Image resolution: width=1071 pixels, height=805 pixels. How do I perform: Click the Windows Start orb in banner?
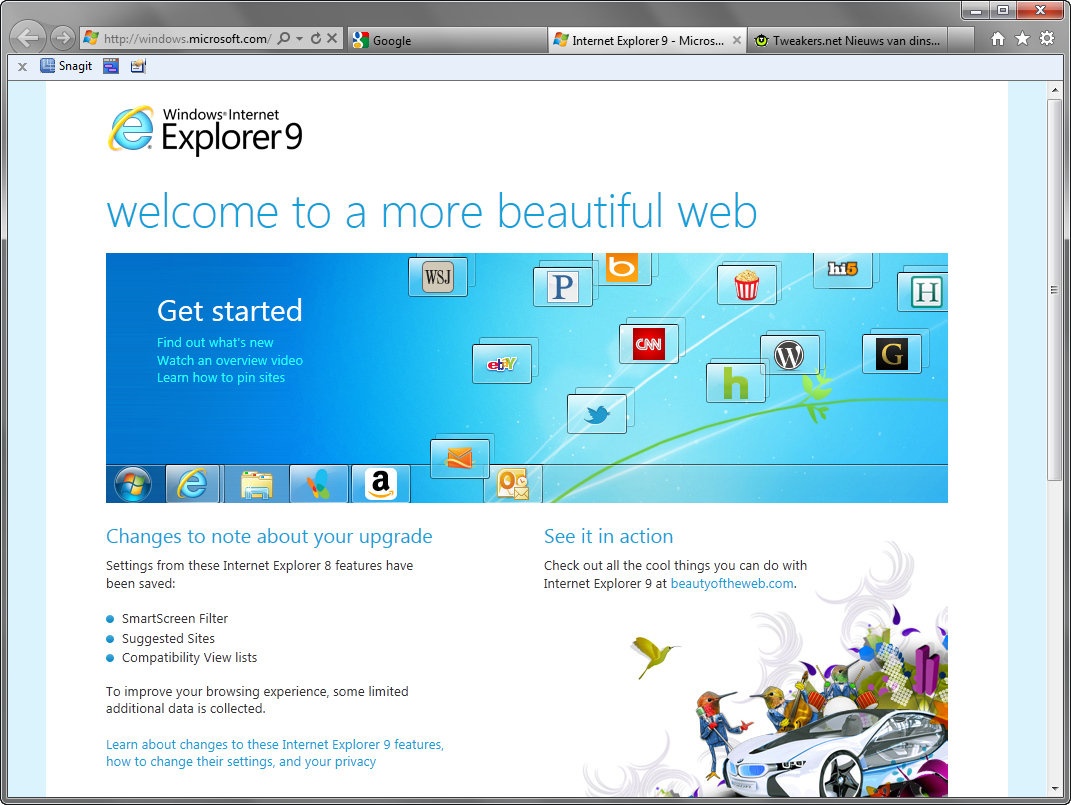133,485
